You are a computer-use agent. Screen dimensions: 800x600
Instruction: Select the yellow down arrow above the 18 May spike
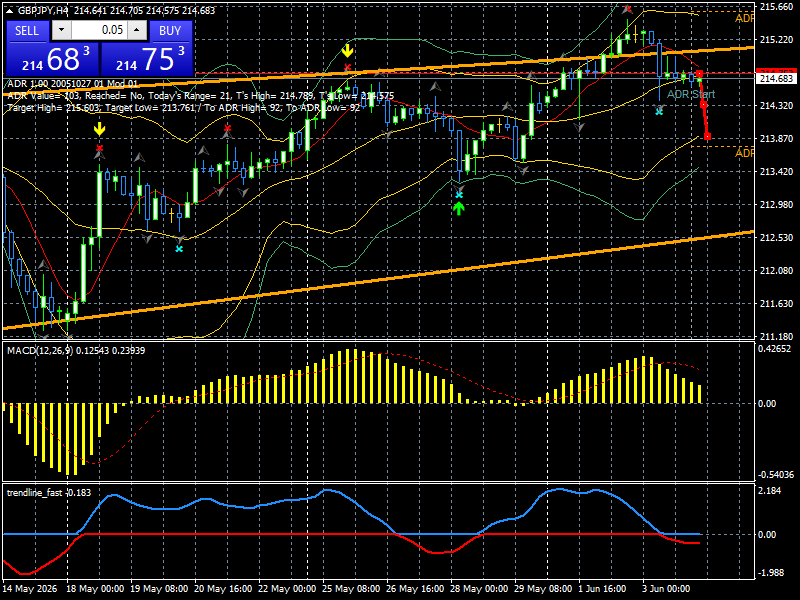click(x=99, y=129)
